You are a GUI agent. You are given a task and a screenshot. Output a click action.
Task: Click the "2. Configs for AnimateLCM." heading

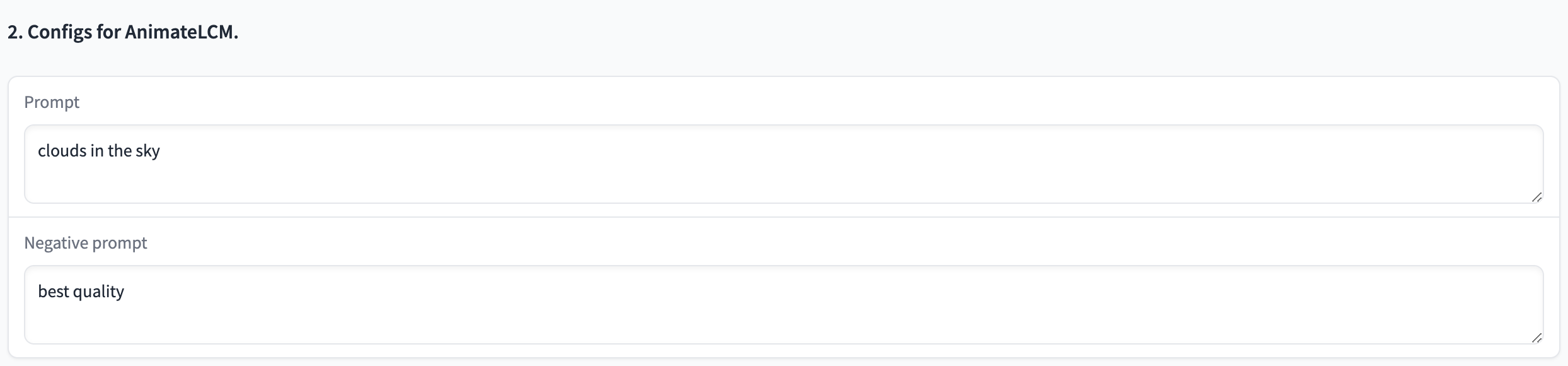pos(123,32)
